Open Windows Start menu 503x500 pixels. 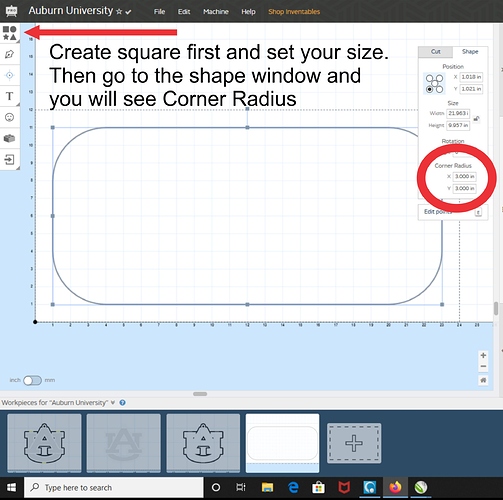tap(11, 488)
